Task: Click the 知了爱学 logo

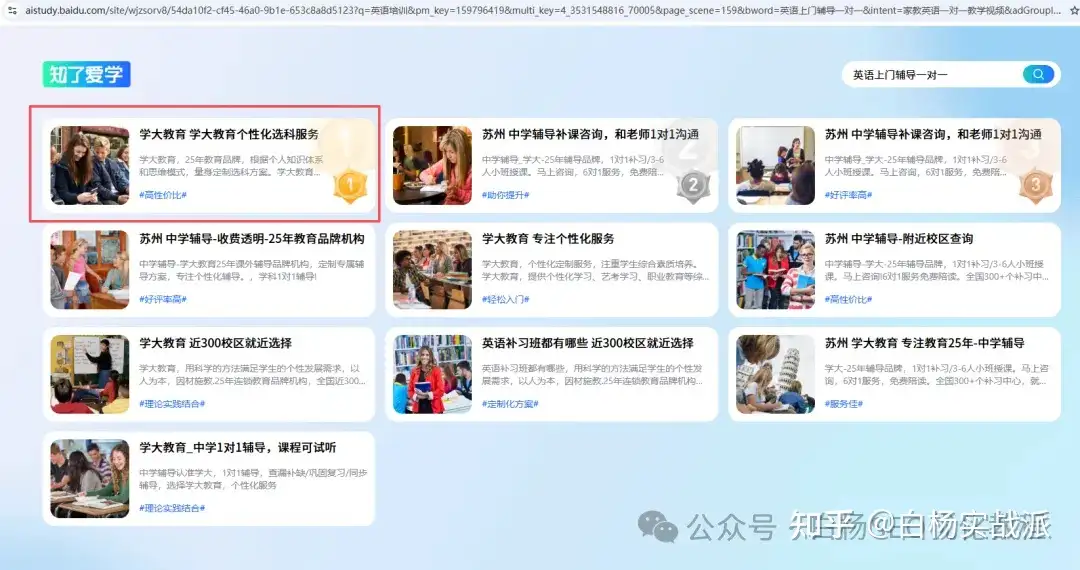Action: point(87,74)
